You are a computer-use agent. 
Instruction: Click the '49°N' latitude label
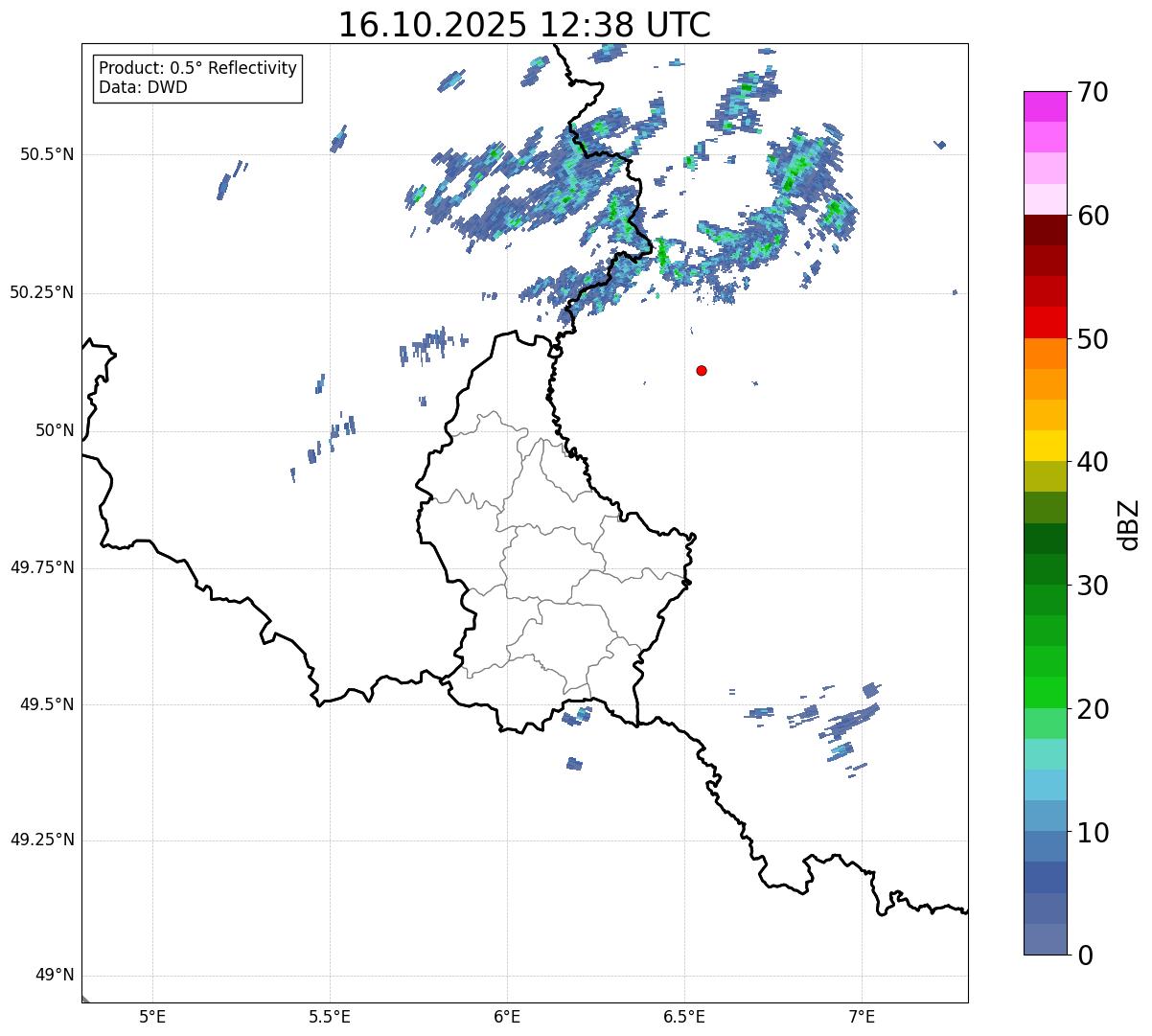55,976
